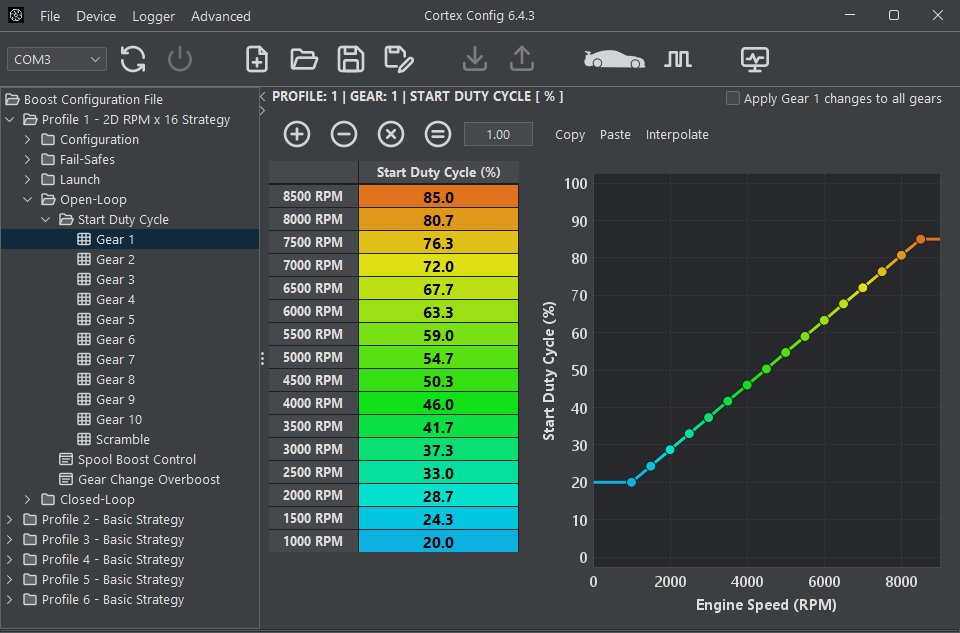Screen dimensions: 960x633
Task: Select the 7000 RPM cell showing 72.0
Action: 438,266
